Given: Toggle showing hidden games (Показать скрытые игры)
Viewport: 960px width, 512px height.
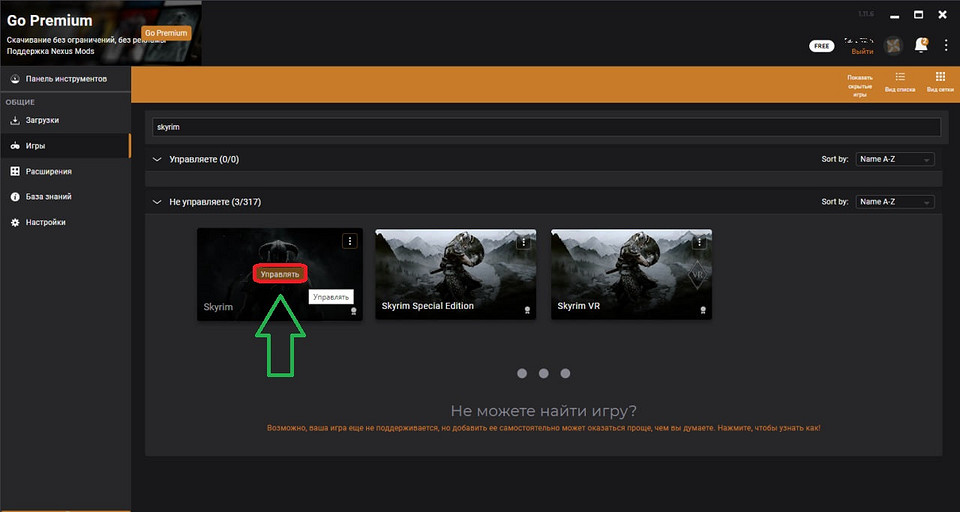Looking at the screenshot, I should 860,85.
